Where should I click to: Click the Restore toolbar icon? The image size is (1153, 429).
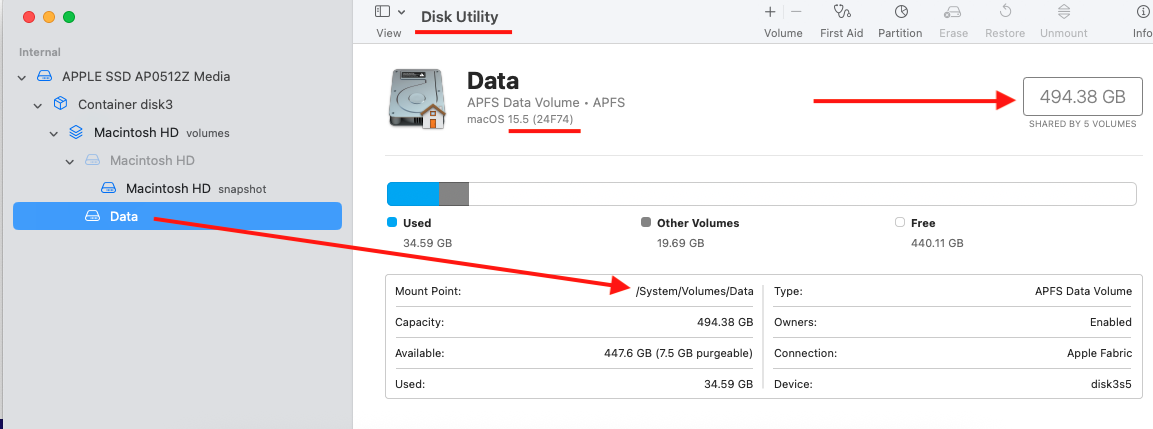[1005, 13]
